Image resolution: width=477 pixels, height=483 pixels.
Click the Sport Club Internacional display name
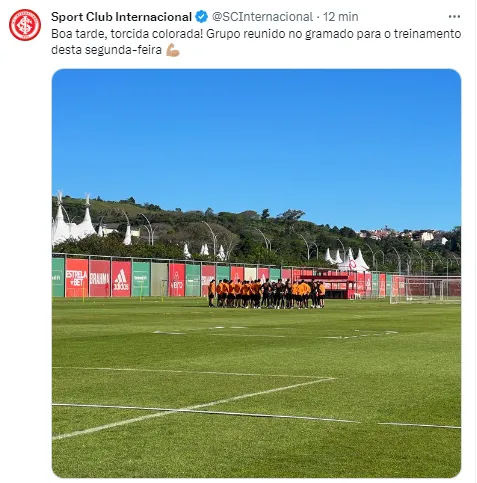121,17
